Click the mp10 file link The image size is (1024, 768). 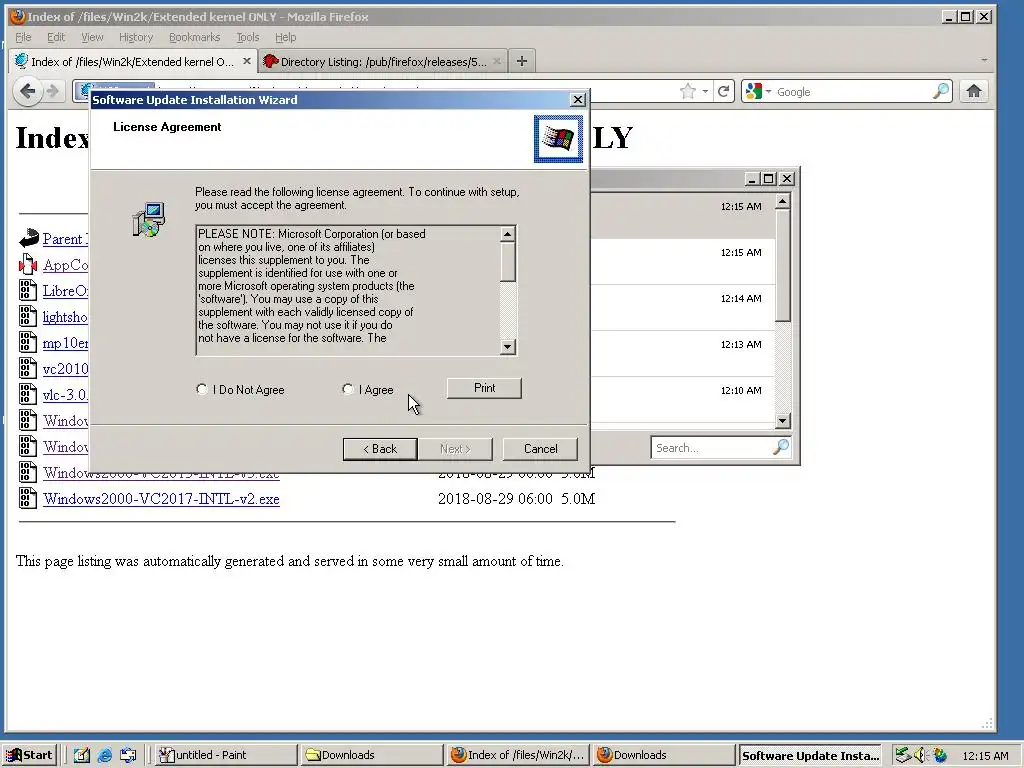point(65,343)
